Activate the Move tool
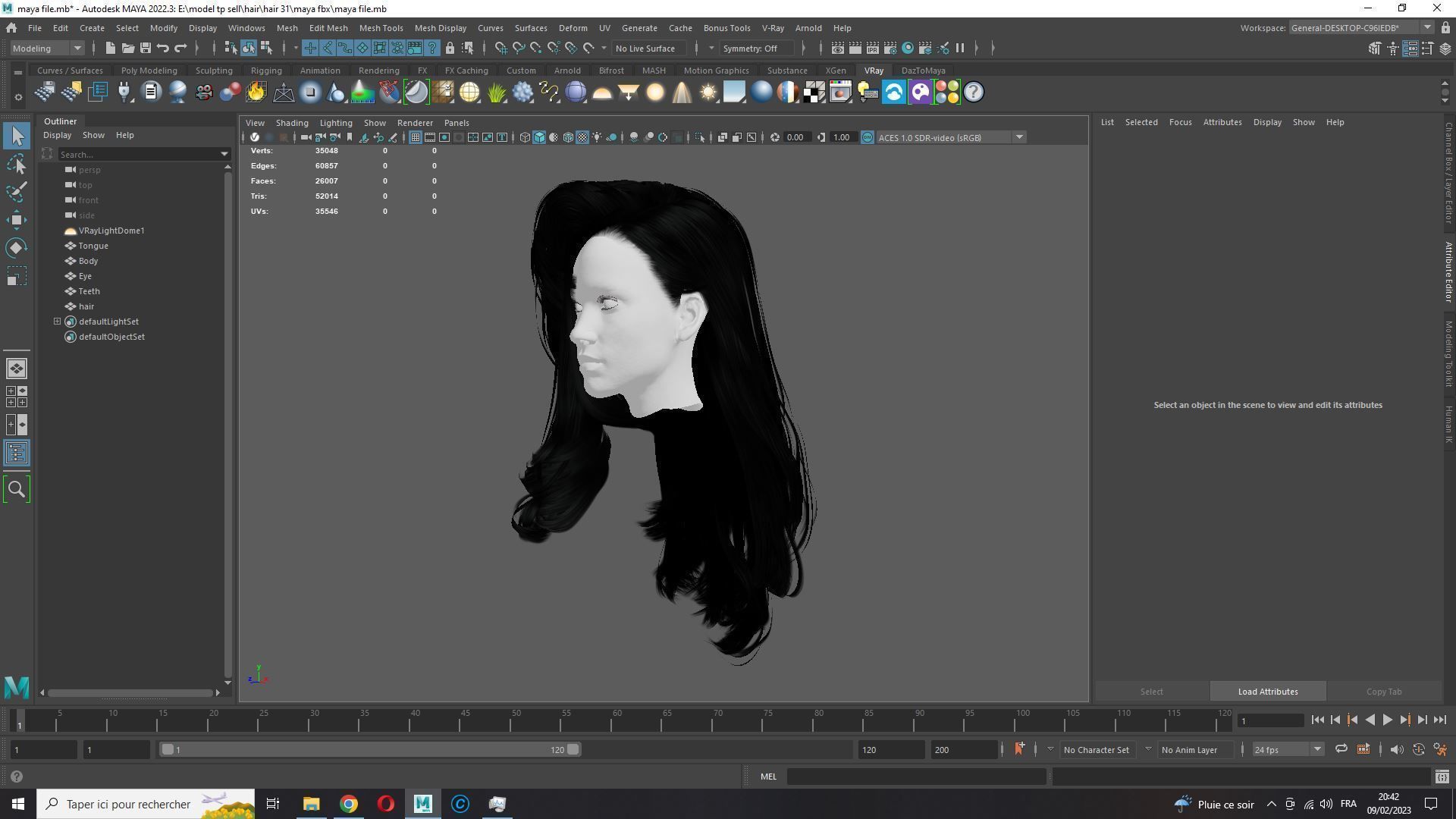Image resolution: width=1456 pixels, height=819 pixels. click(x=17, y=220)
